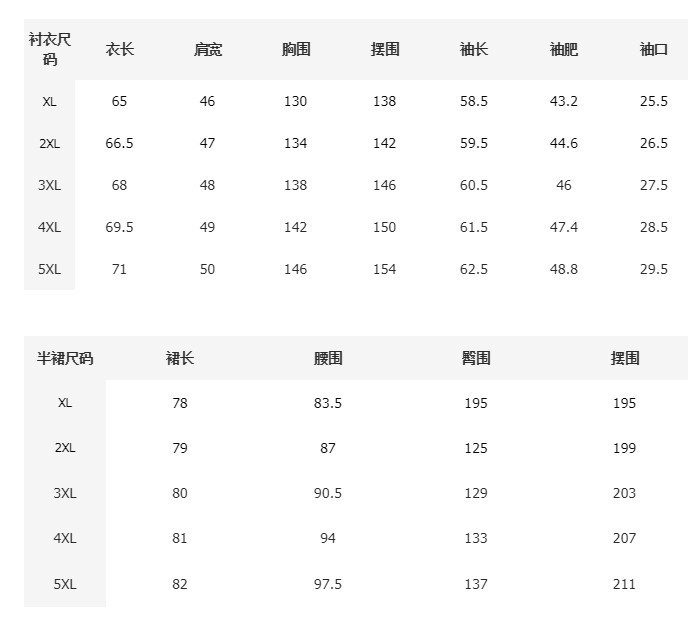This screenshot has width=688, height=627.
Task: Select the 29.5 cuff value for 5XL
Action: tap(654, 269)
